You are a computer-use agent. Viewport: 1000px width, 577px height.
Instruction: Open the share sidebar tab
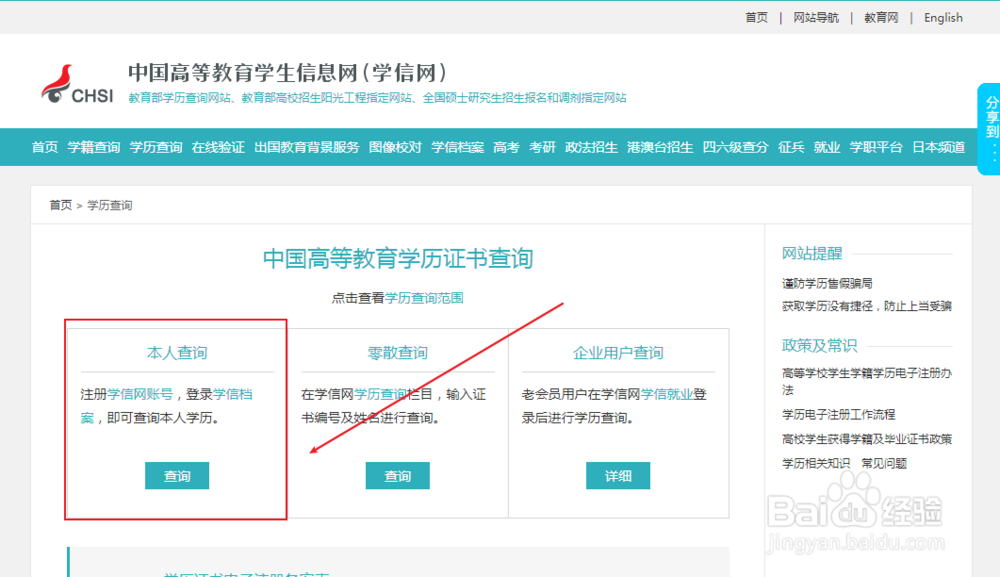(x=989, y=129)
